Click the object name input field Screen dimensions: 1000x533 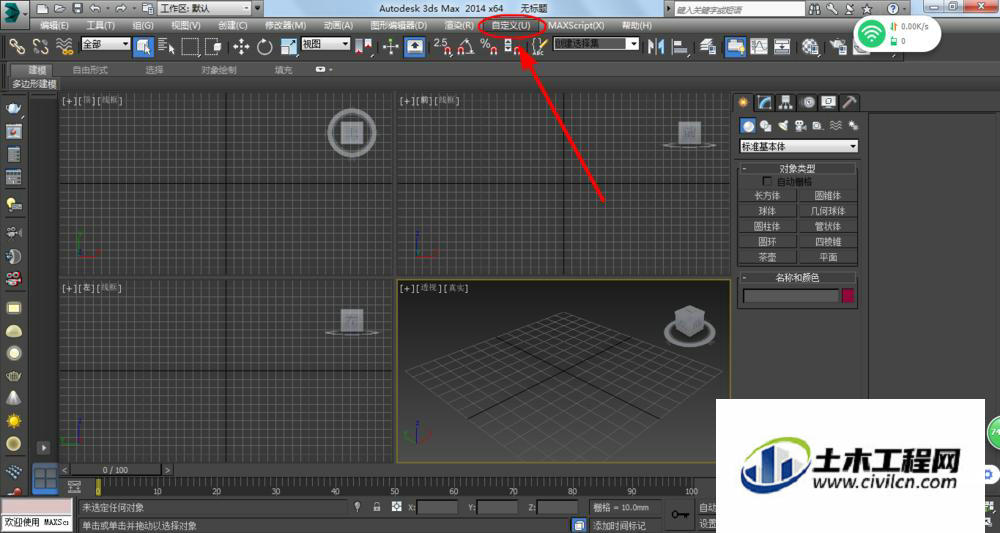(791, 296)
